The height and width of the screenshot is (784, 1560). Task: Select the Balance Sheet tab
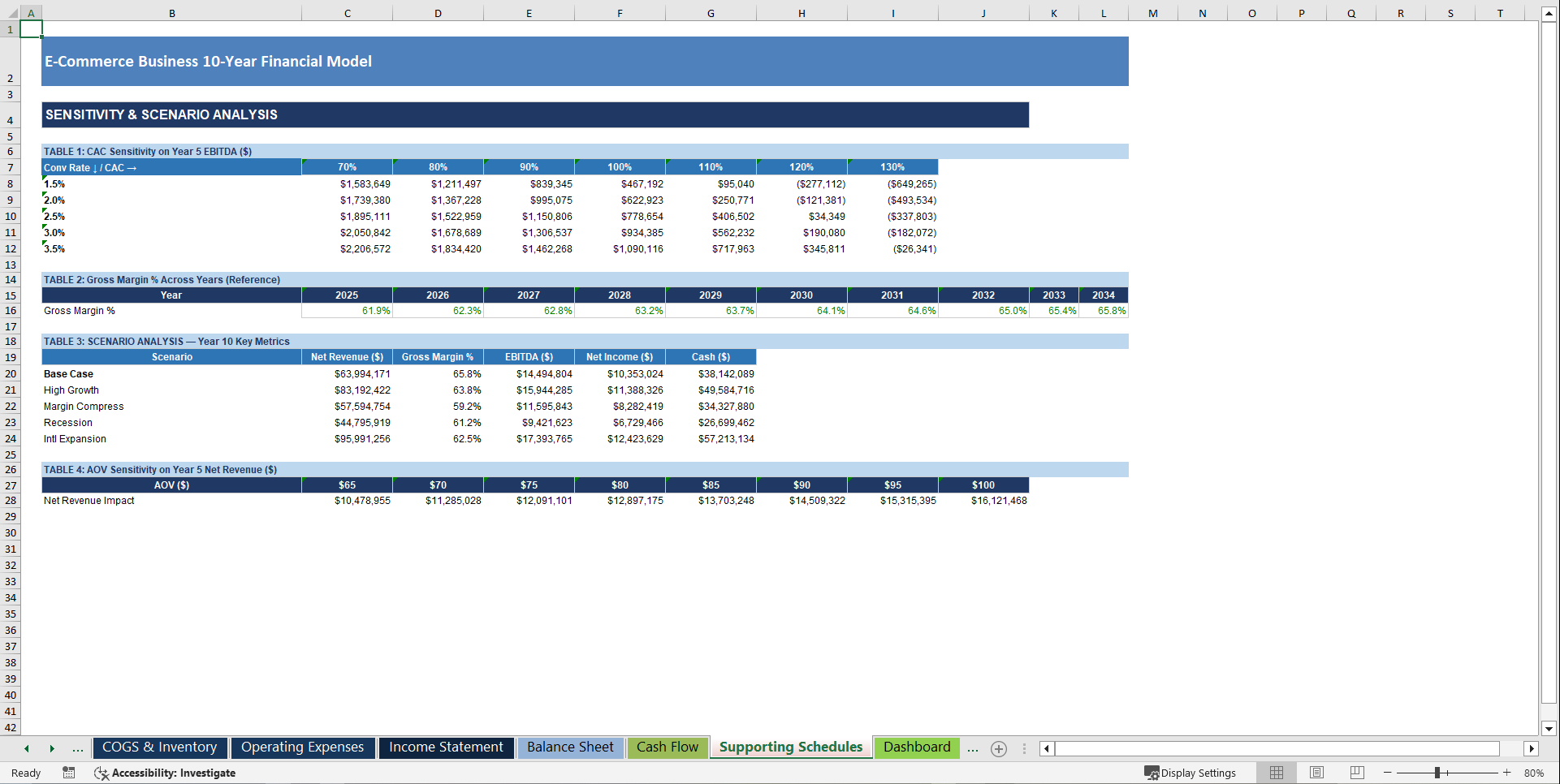tap(570, 747)
